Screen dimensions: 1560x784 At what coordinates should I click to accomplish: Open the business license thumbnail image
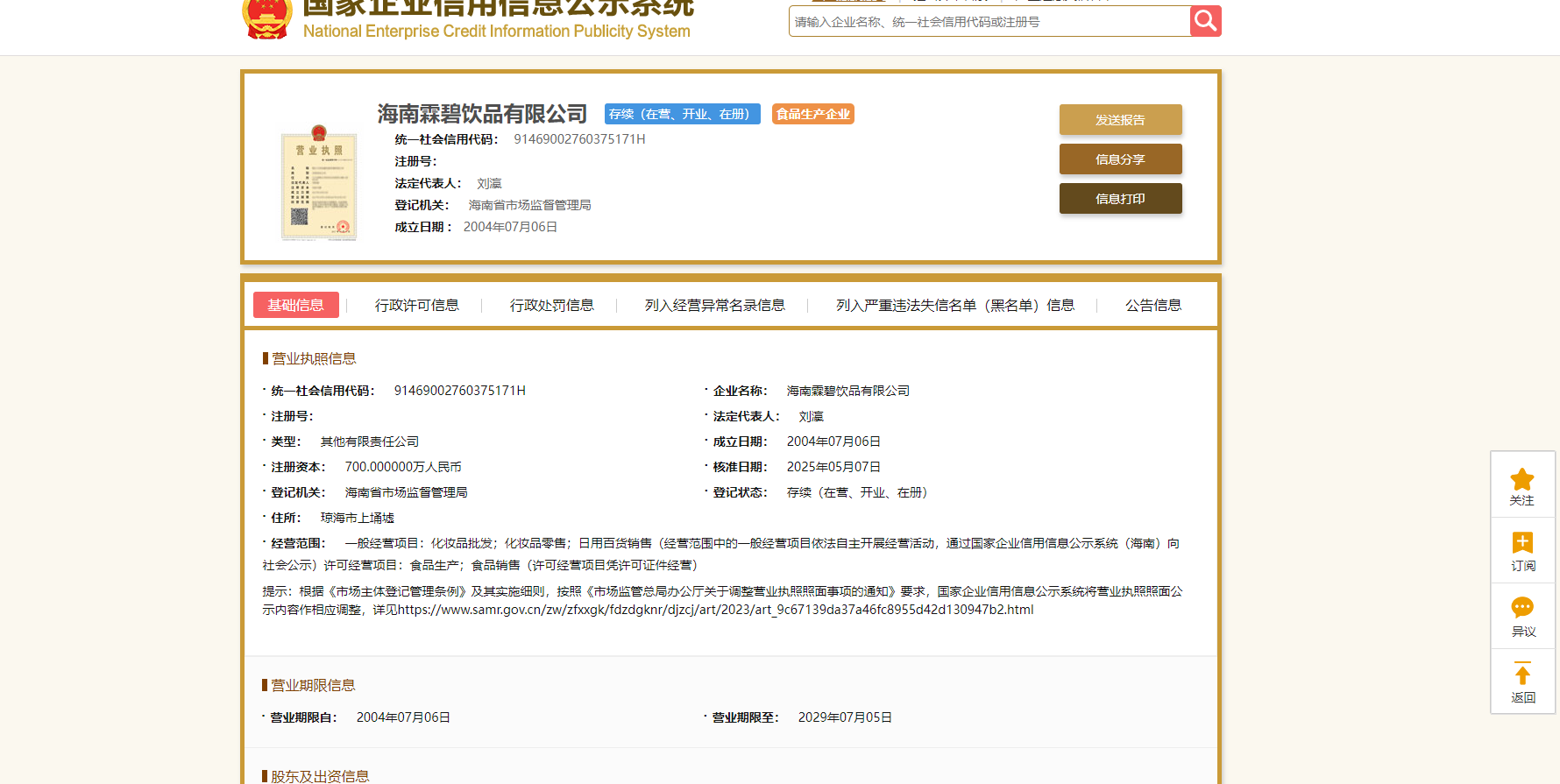[x=319, y=182]
